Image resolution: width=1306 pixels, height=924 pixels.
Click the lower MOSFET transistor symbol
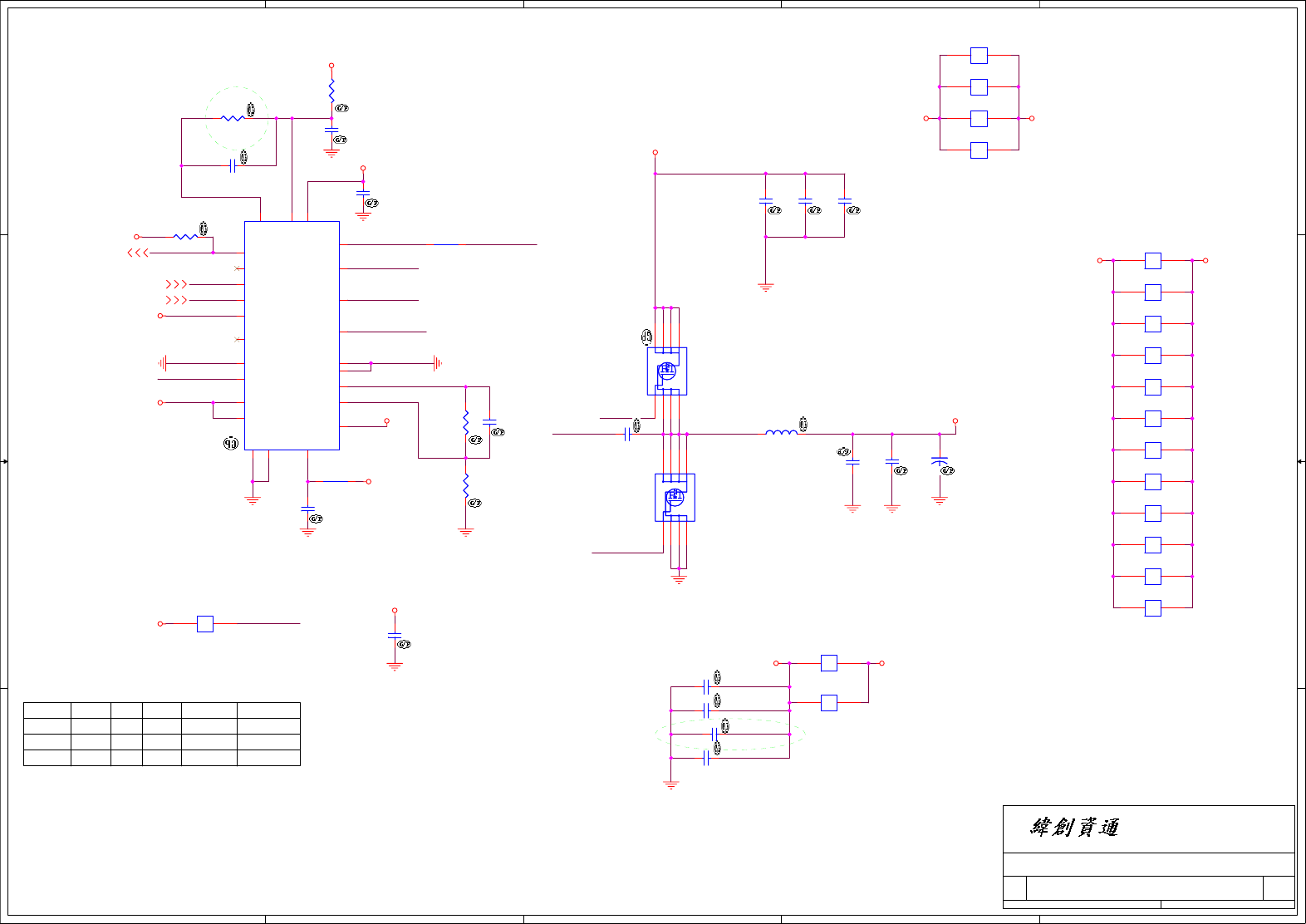tap(675, 497)
